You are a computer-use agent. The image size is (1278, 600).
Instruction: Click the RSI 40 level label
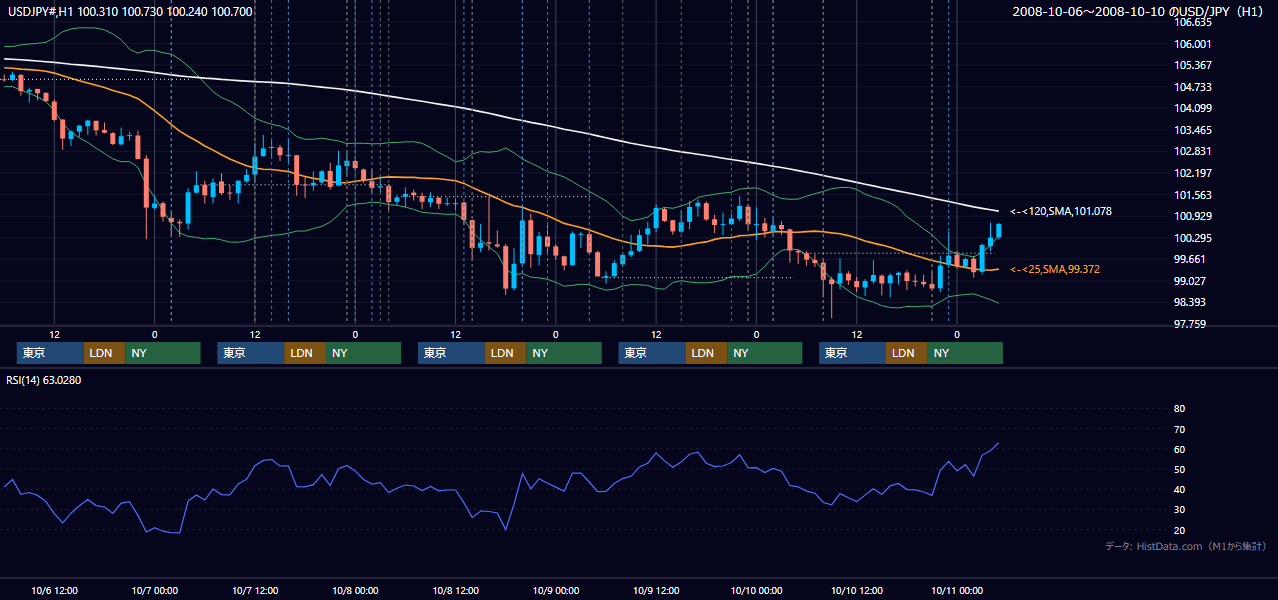(x=1179, y=489)
